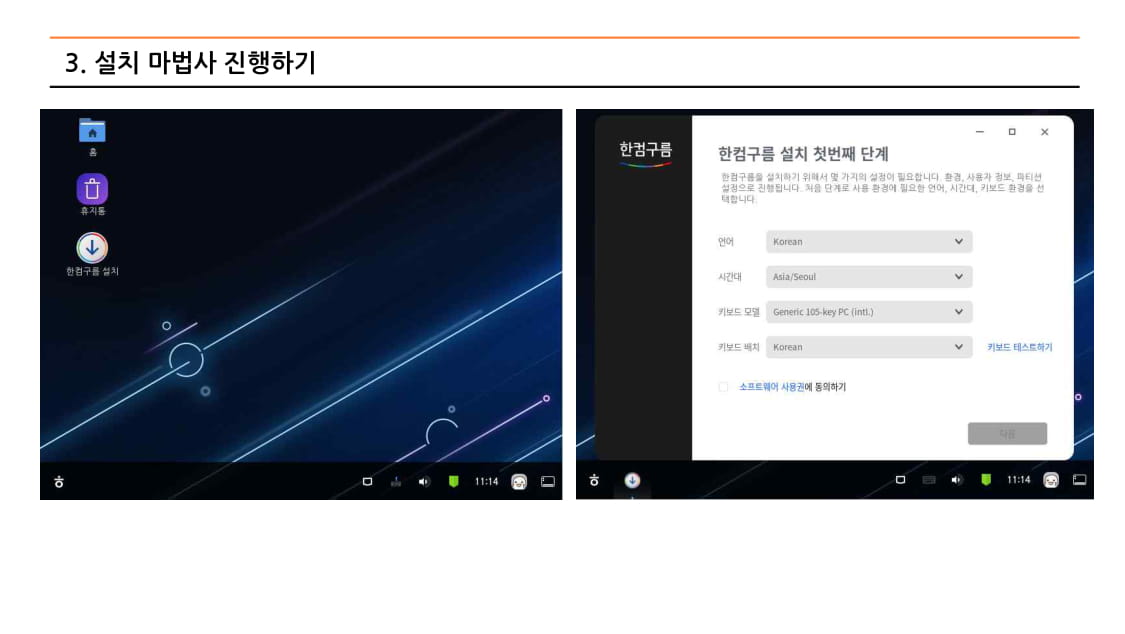Select running installer icon in right taskbar
Viewport: 1125px width, 634px height.
[x=632, y=481]
